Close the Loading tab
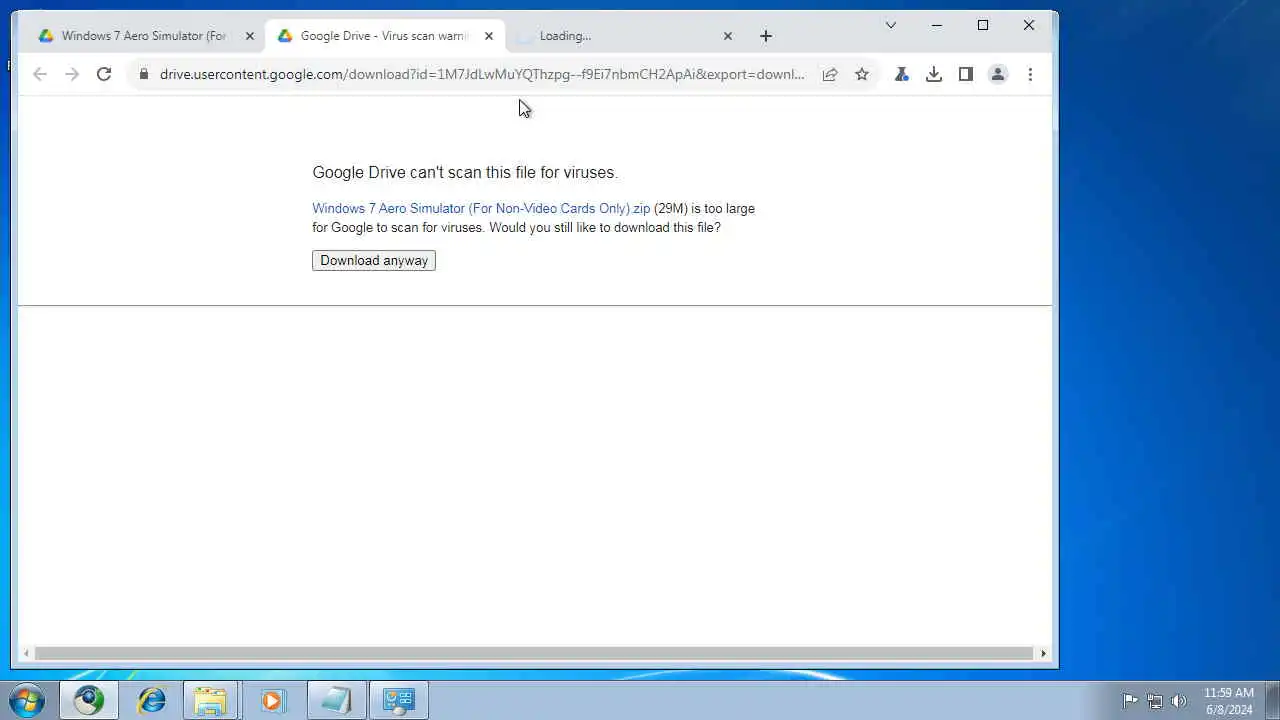Image resolution: width=1280 pixels, height=720 pixels. [x=728, y=36]
